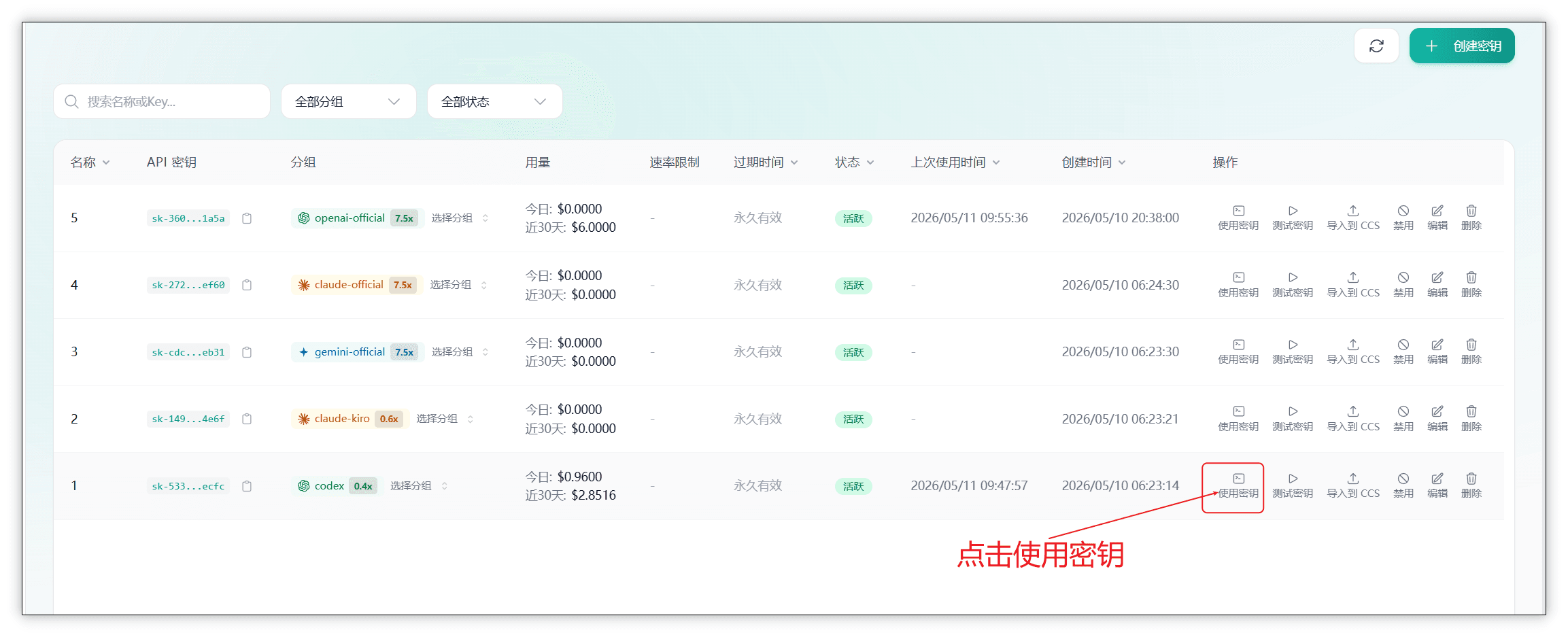
Task: Disable key 1 with 禁用
Action: 1403,485
